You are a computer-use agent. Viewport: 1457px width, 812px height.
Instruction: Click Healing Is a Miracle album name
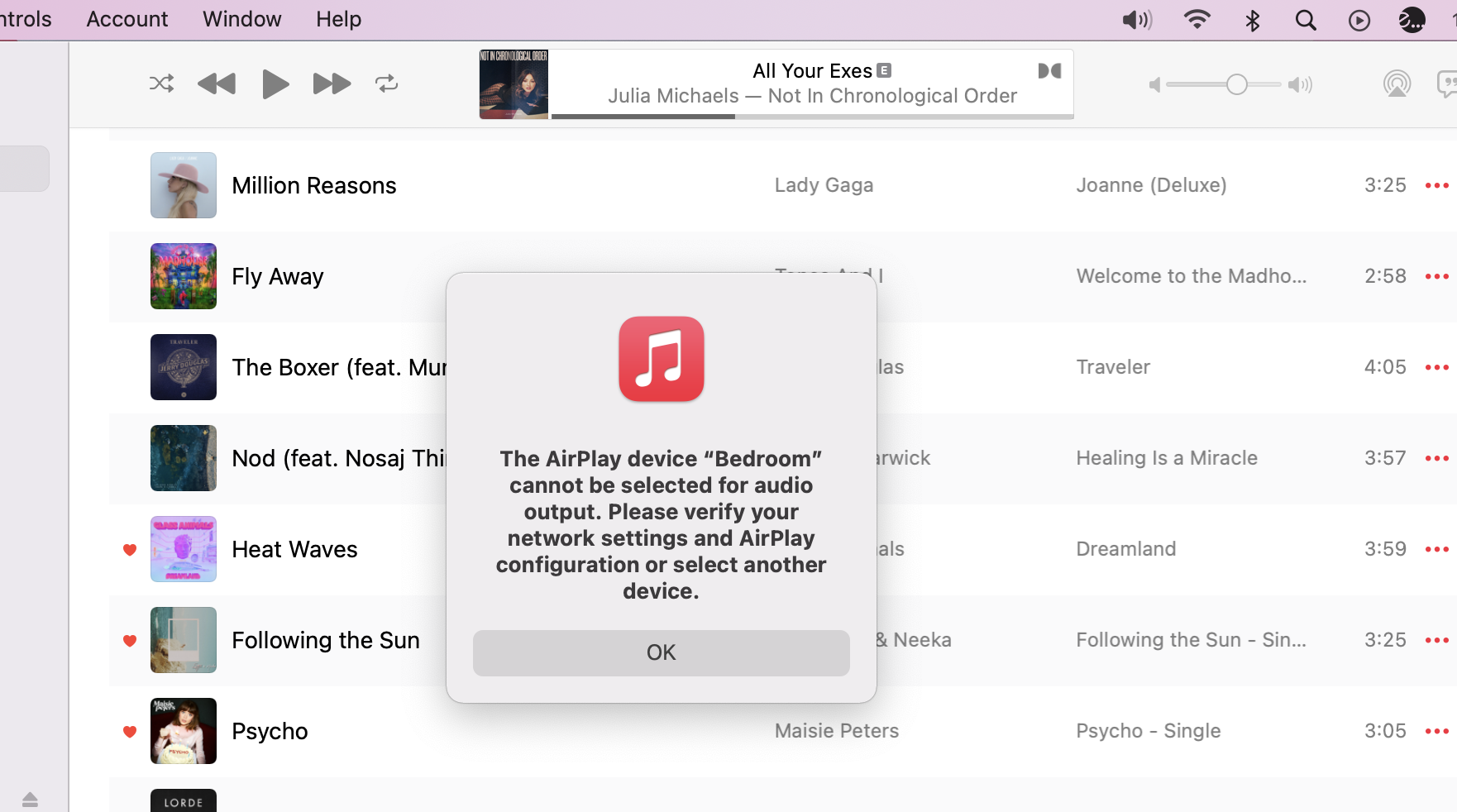(x=1167, y=458)
